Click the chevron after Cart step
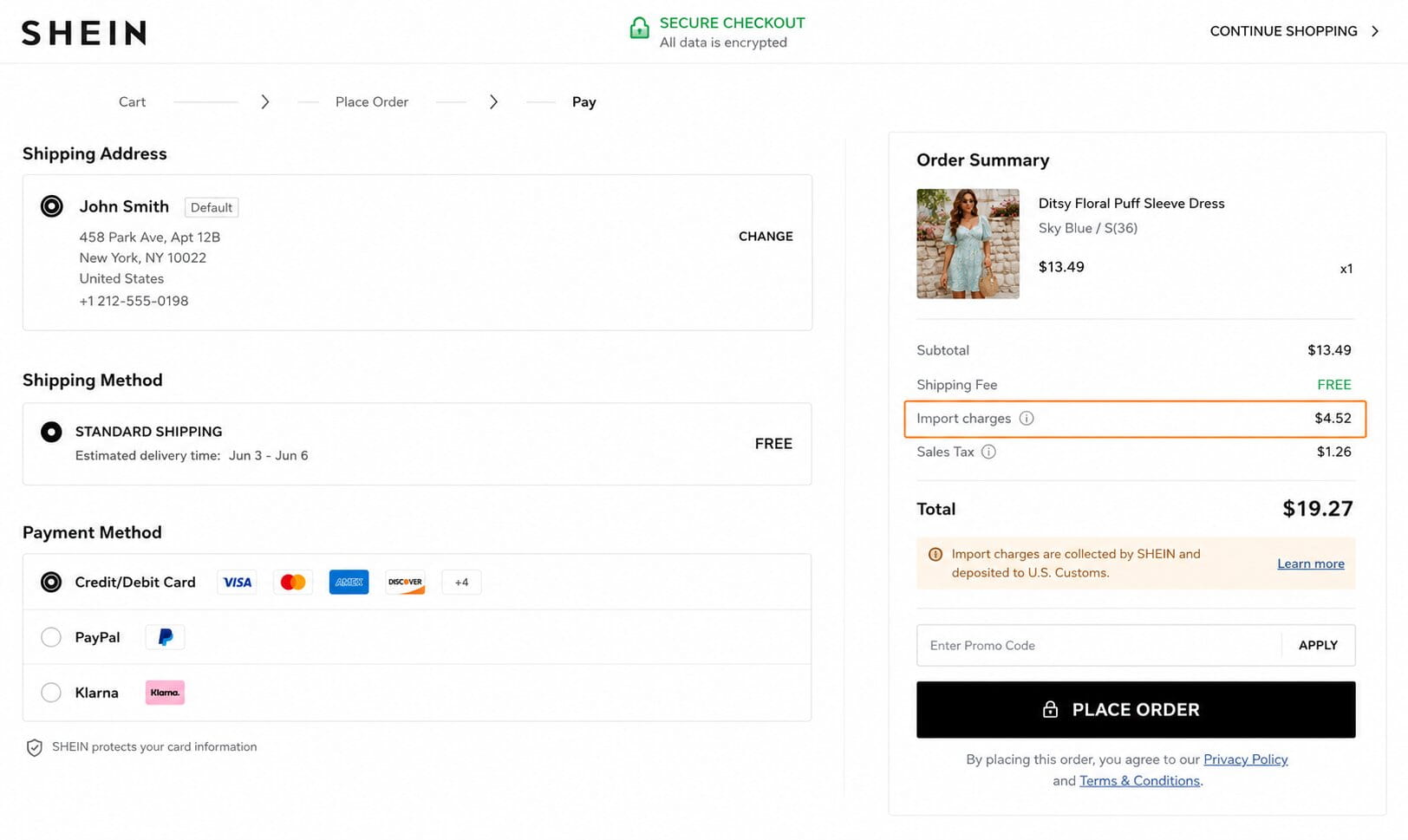The width and height of the screenshot is (1408, 840). point(265,102)
